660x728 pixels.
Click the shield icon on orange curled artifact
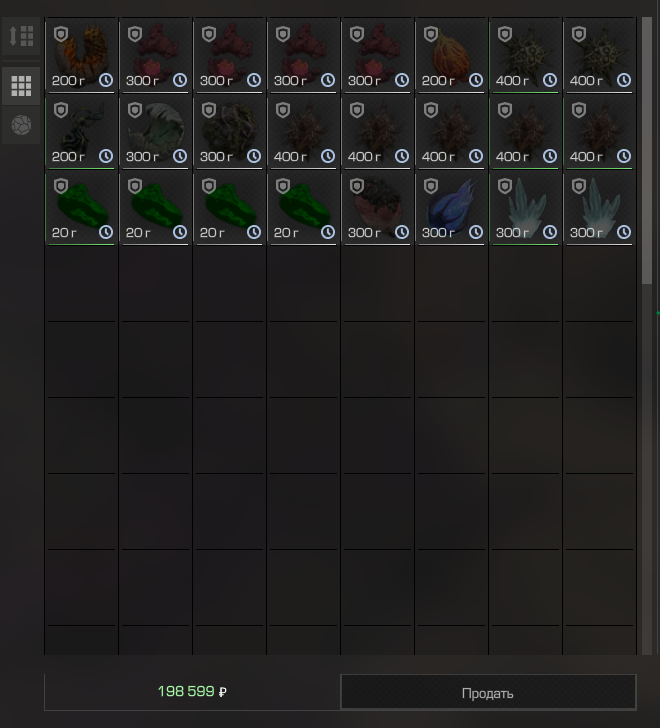[61, 34]
